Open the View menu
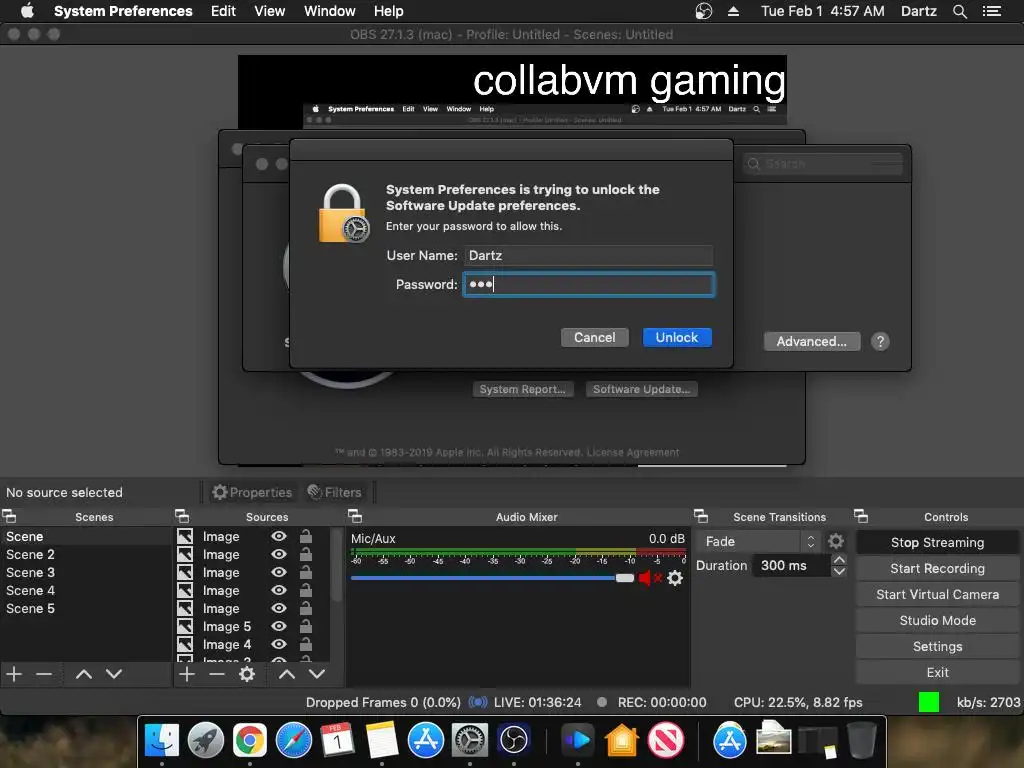 click(x=270, y=11)
